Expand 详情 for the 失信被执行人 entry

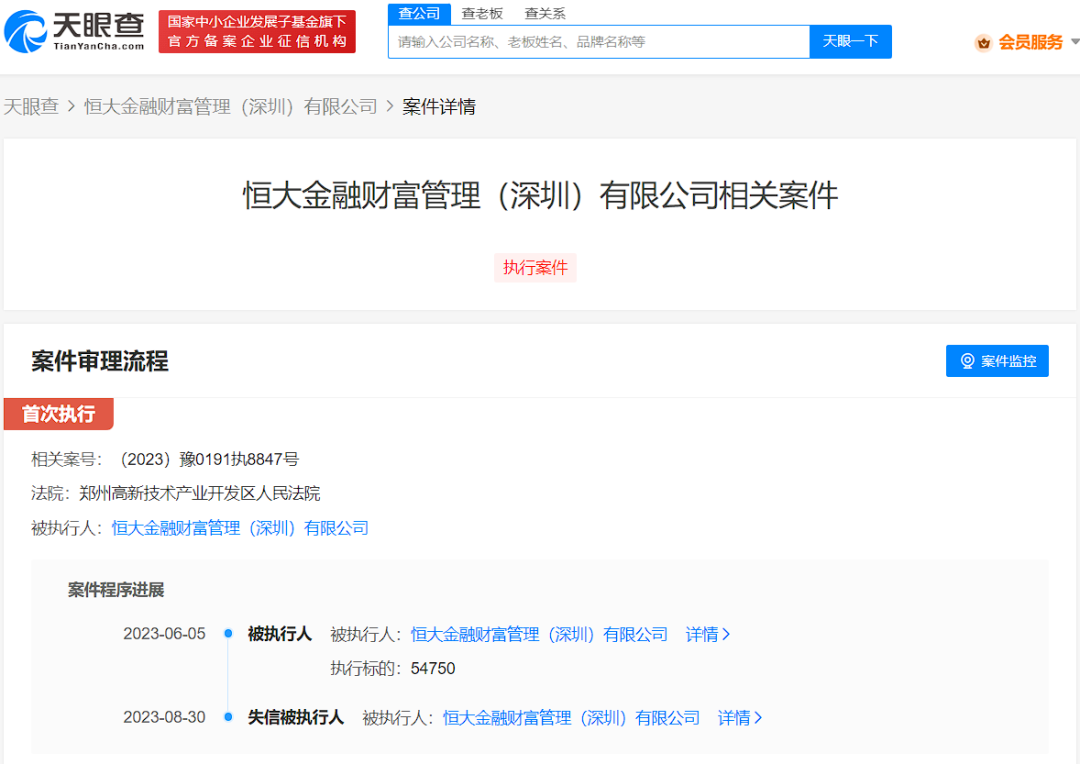[739, 718]
